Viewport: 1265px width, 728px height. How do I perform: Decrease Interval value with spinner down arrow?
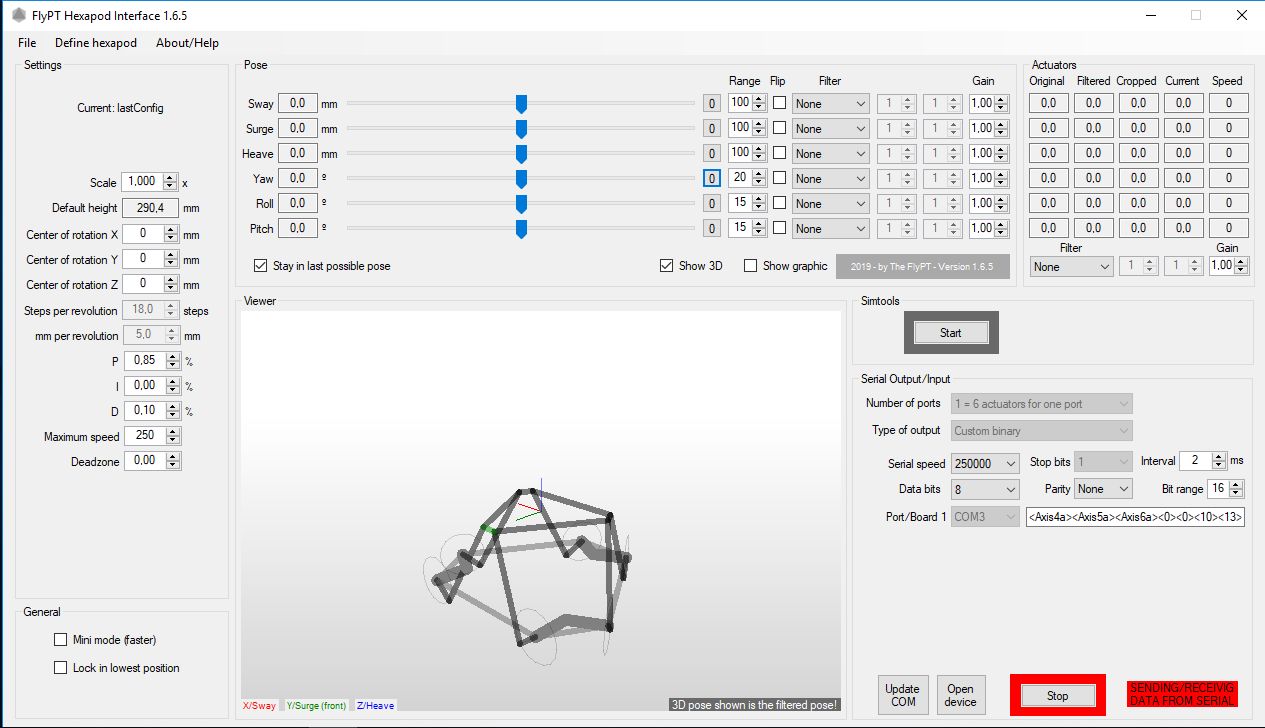click(1218, 465)
